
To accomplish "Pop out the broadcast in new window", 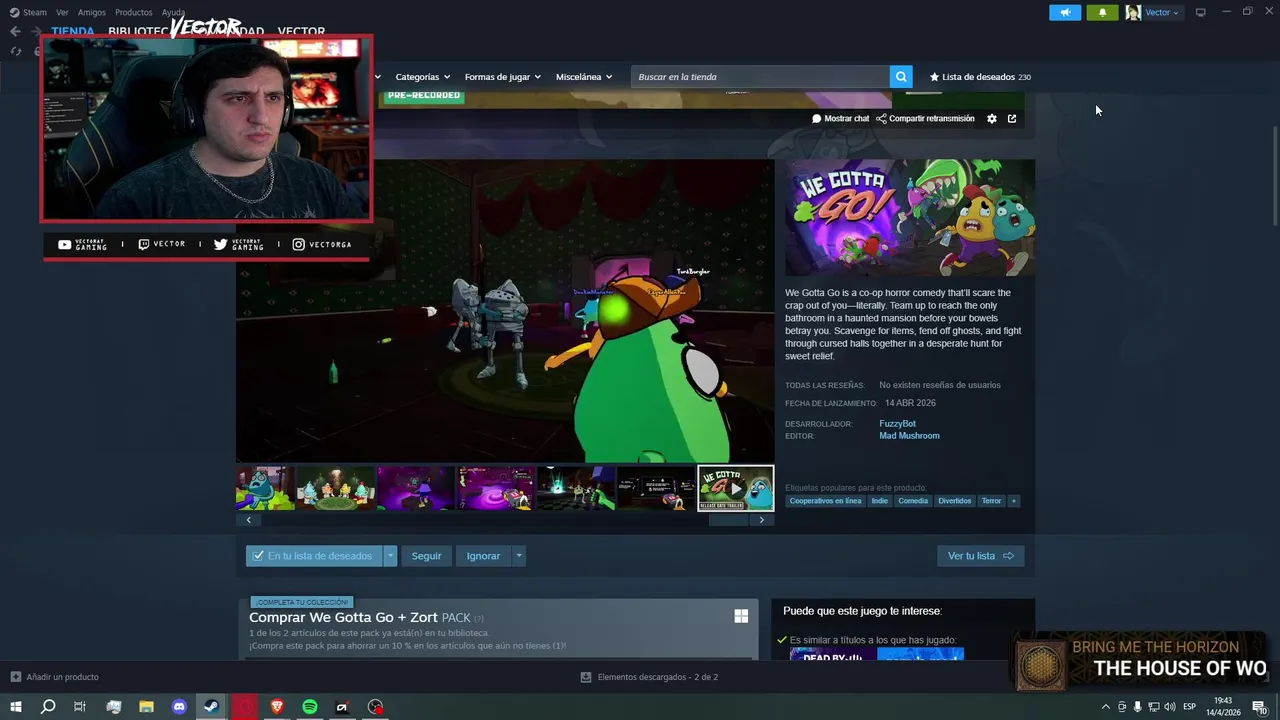I will pos(1012,119).
